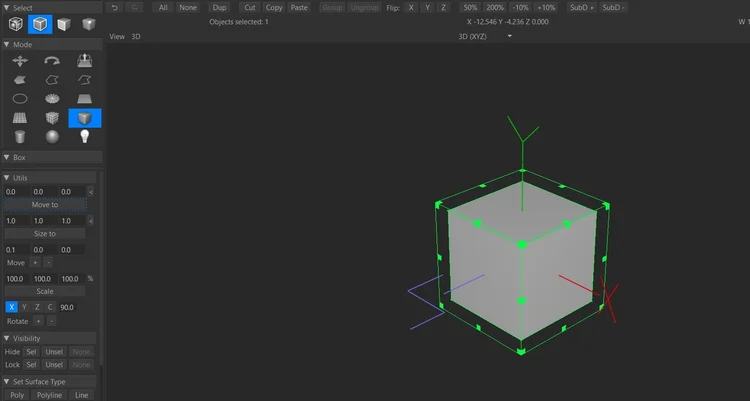This screenshot has width=750, height=401.
Task: Choose the filled polygon drawing tool
Action: pos(20,80)
